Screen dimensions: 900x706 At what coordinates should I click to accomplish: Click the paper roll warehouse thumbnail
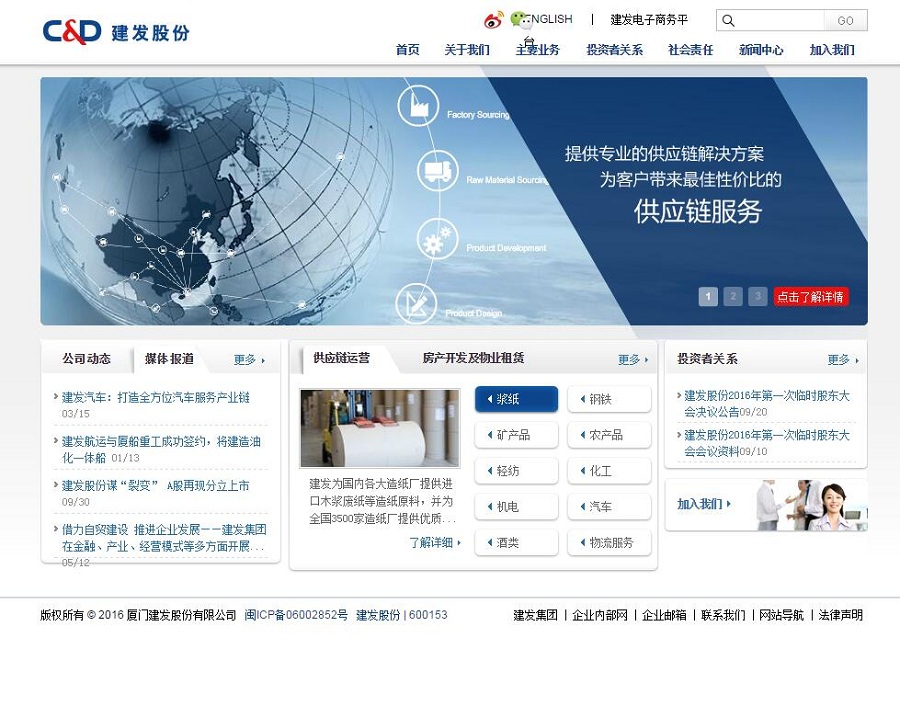380,428
